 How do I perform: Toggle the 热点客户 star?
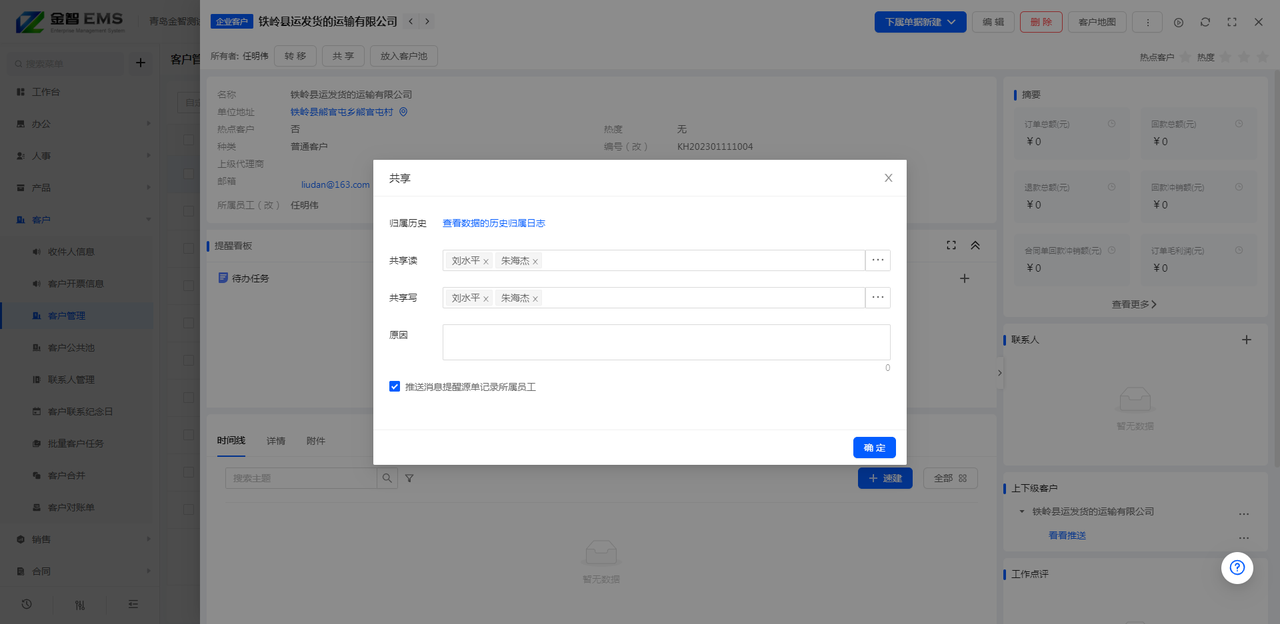(x=1186, y=57)
